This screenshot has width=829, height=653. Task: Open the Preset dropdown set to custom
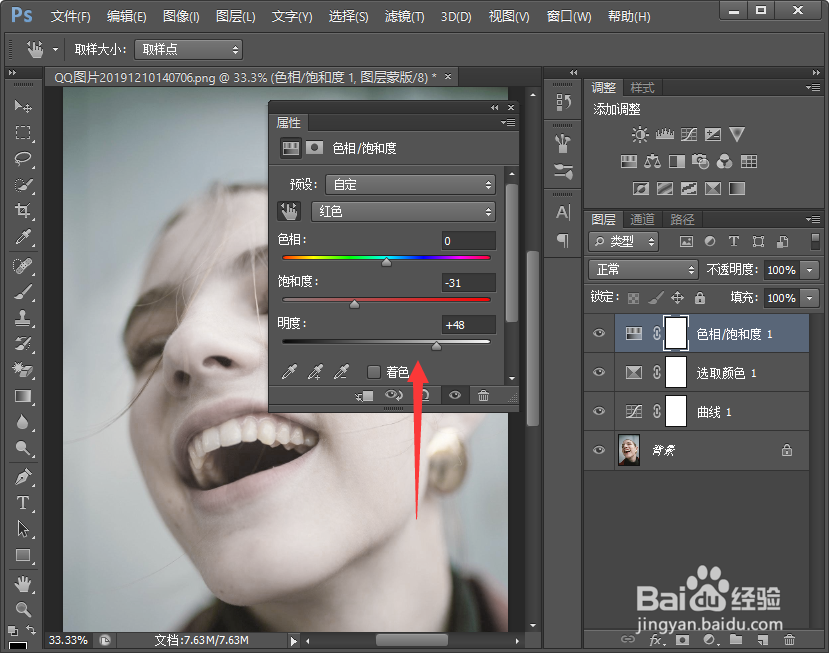[x=410, y=185]
